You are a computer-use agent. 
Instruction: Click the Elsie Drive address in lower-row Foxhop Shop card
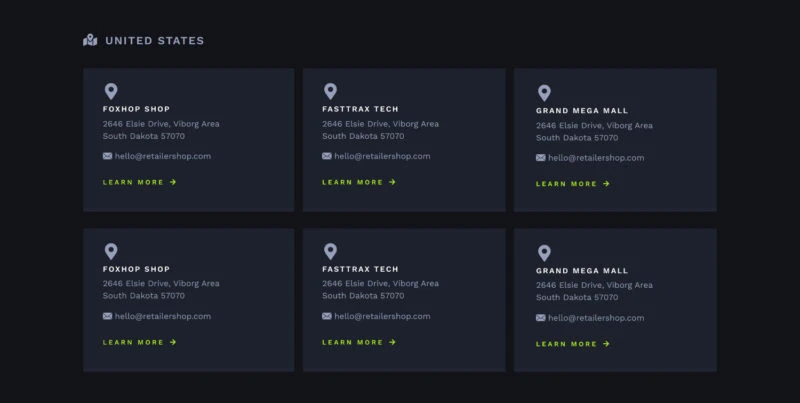point(161,289)
